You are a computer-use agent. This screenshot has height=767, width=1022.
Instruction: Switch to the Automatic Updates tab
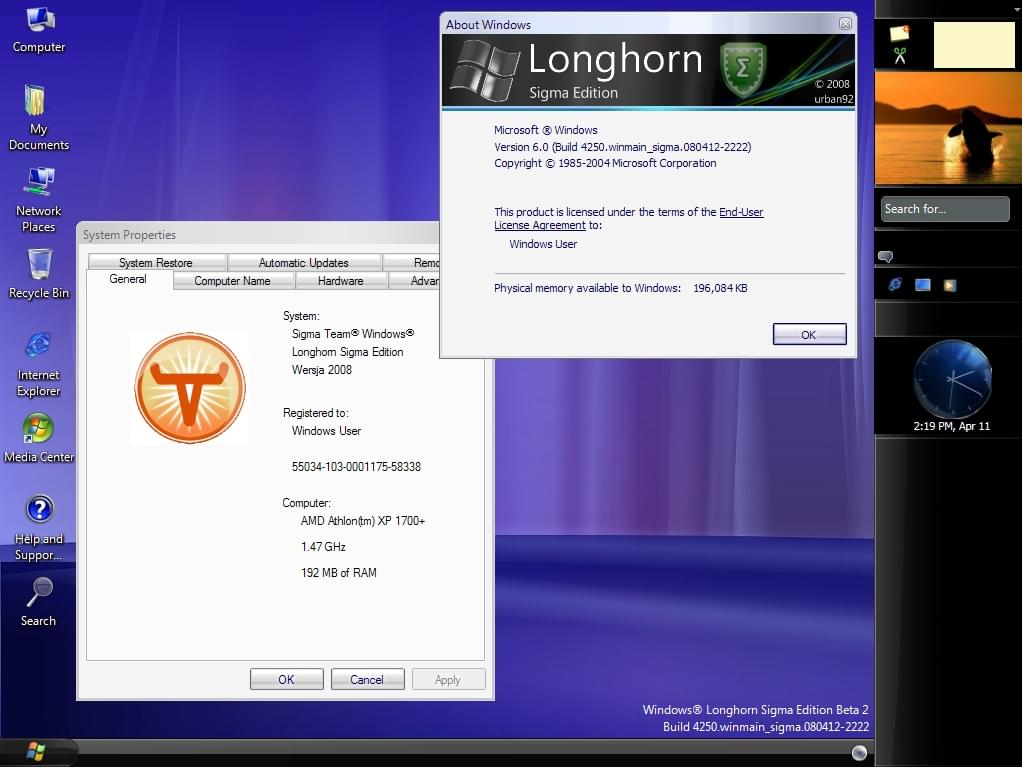coord(304,262)
